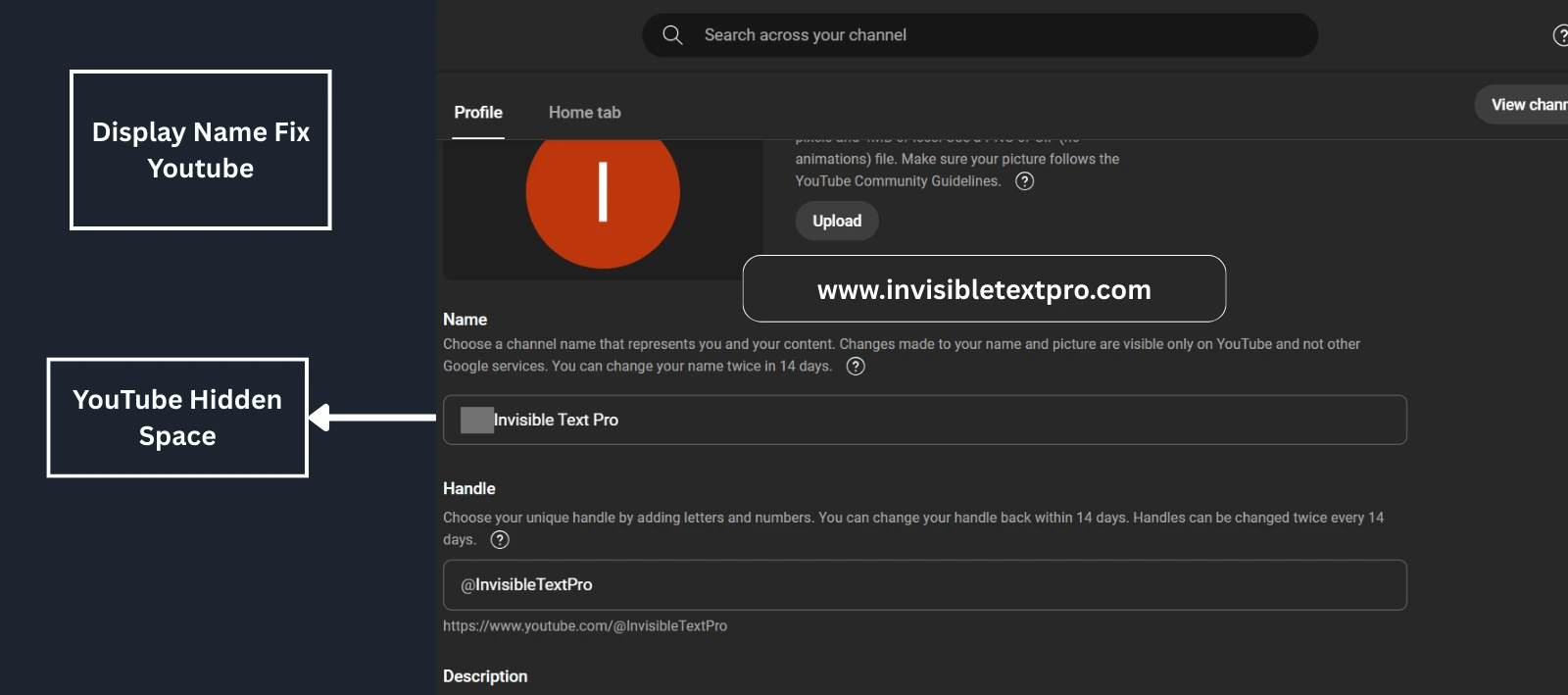Screen dimensions: 1568x695
Task: Click the 'YouTube Hidden Space' label box
Action: tap(177, 418)
